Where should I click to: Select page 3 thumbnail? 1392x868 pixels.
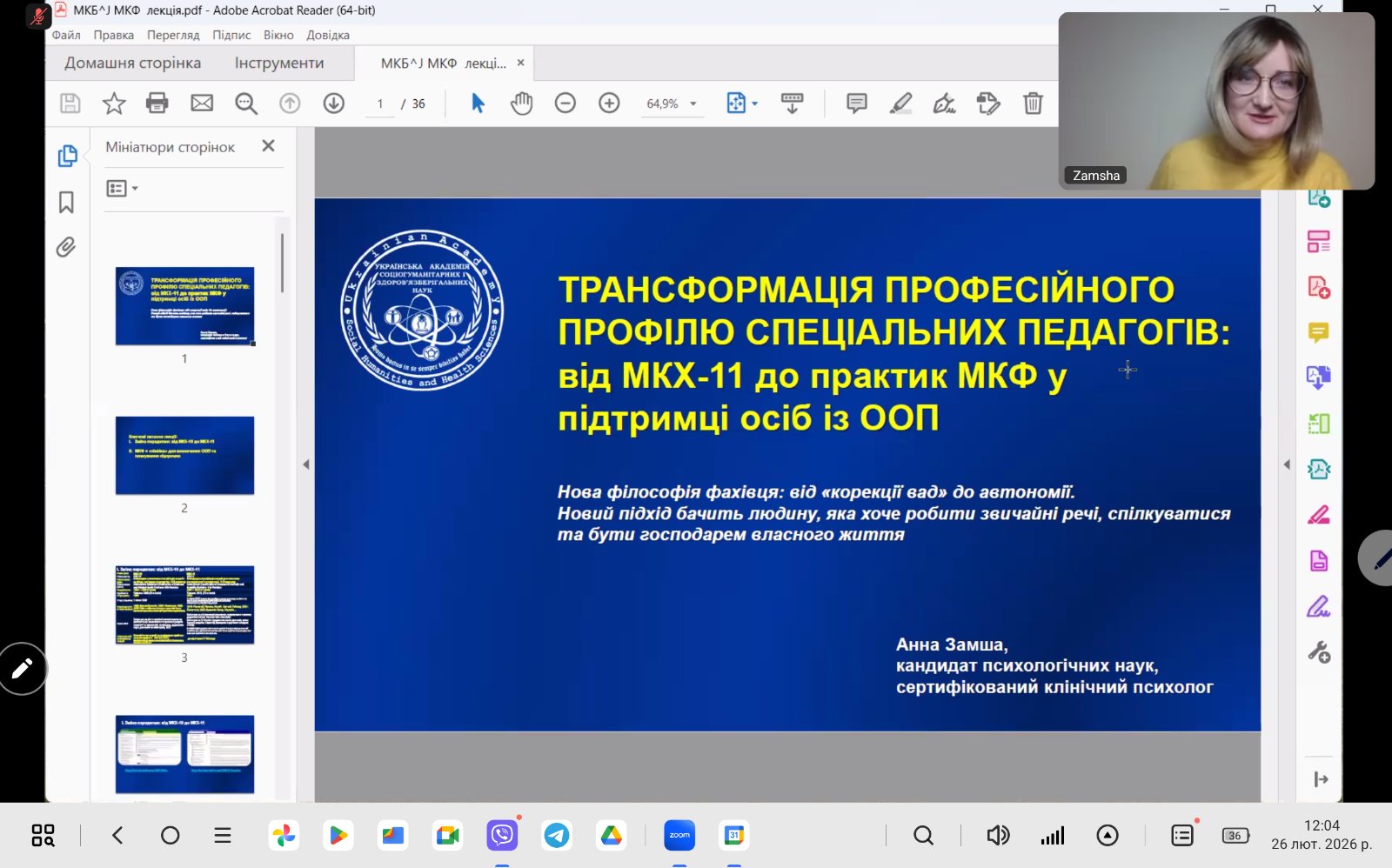click(184, 605)
